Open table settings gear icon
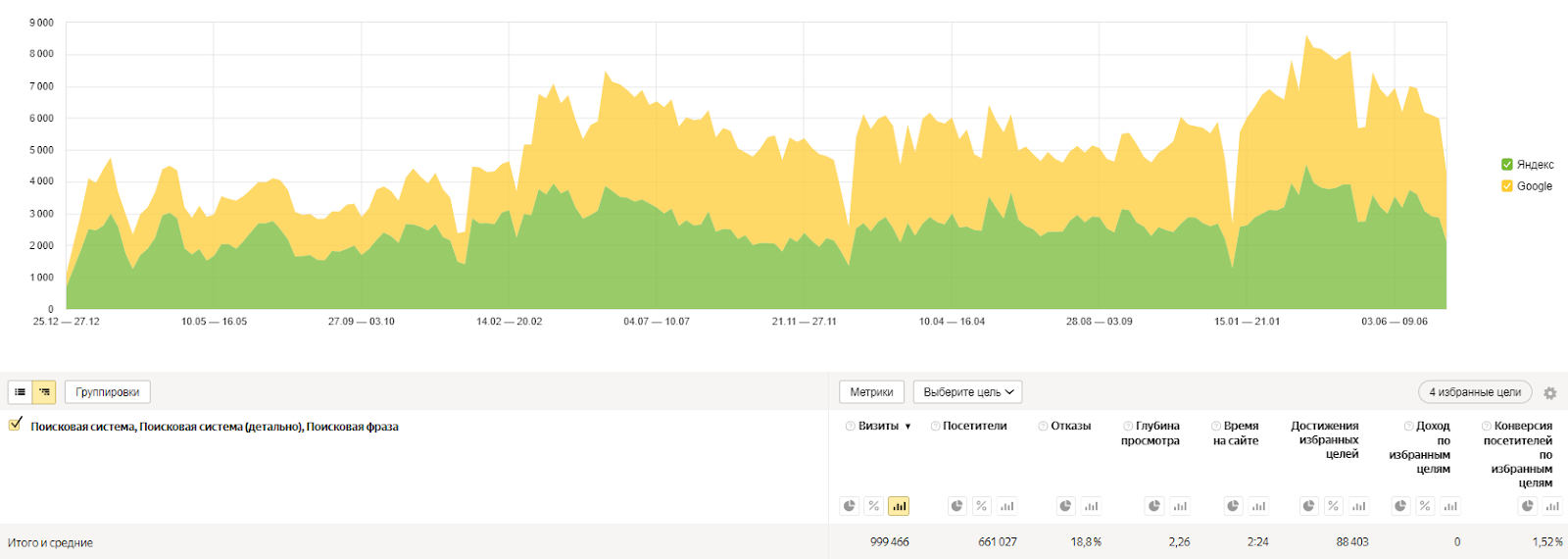 point(1549,393)
